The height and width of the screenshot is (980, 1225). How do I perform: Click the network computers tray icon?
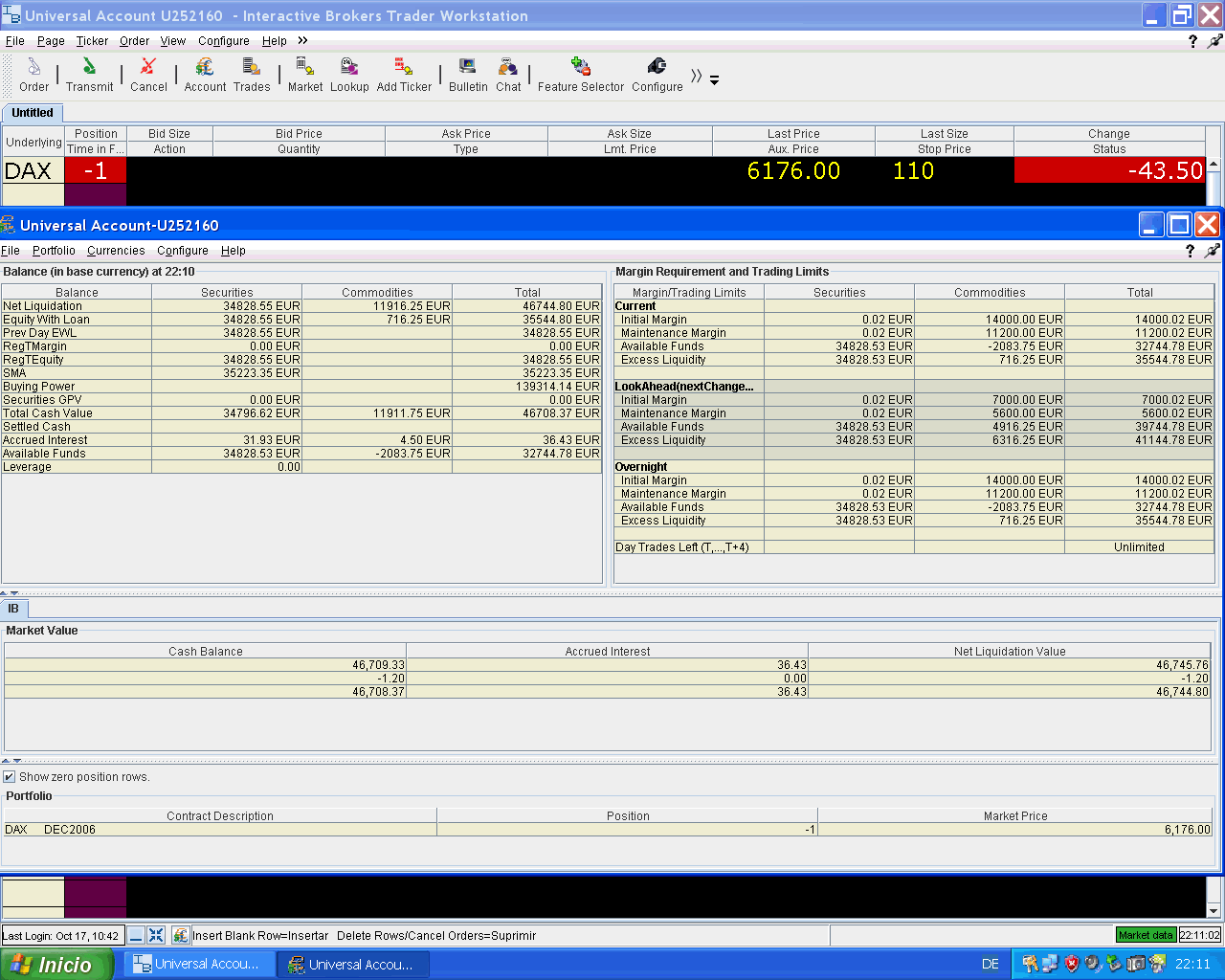pos(1051,964)
